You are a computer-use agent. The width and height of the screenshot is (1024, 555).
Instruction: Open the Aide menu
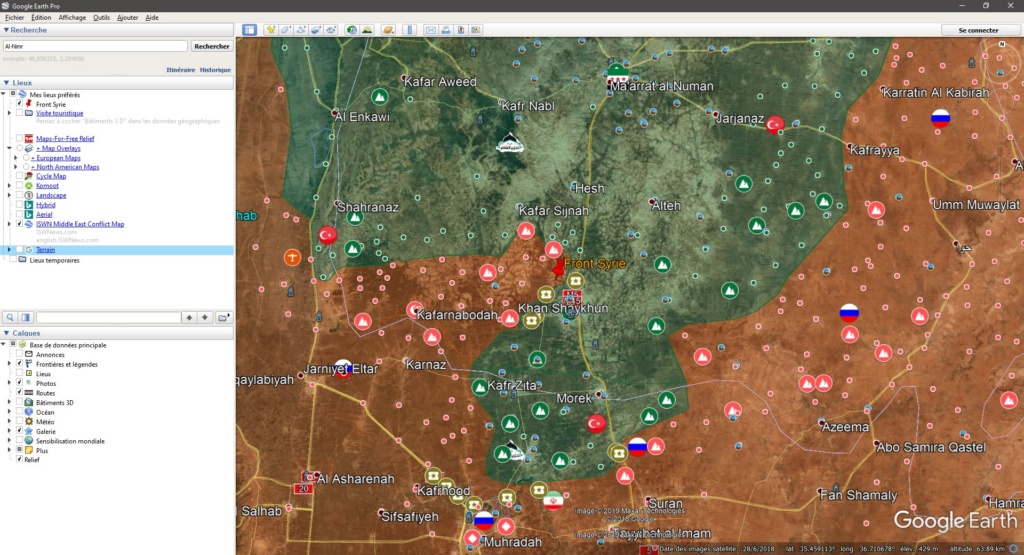152,18
